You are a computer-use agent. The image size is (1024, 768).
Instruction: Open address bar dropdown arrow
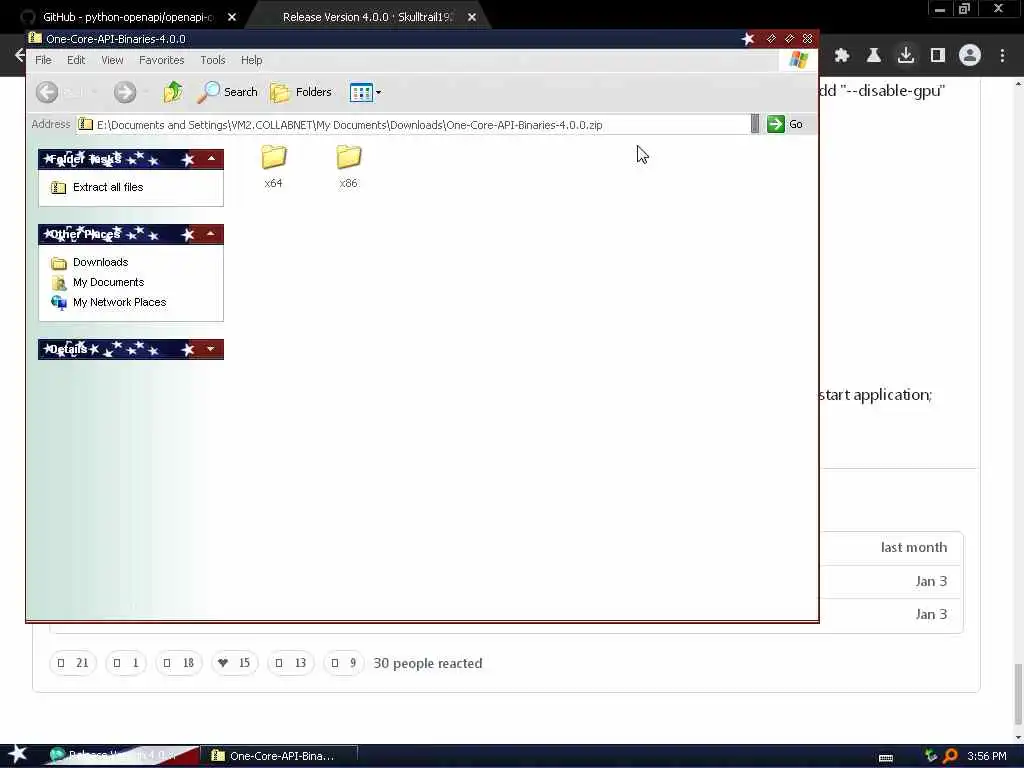[x=755, y=124]
